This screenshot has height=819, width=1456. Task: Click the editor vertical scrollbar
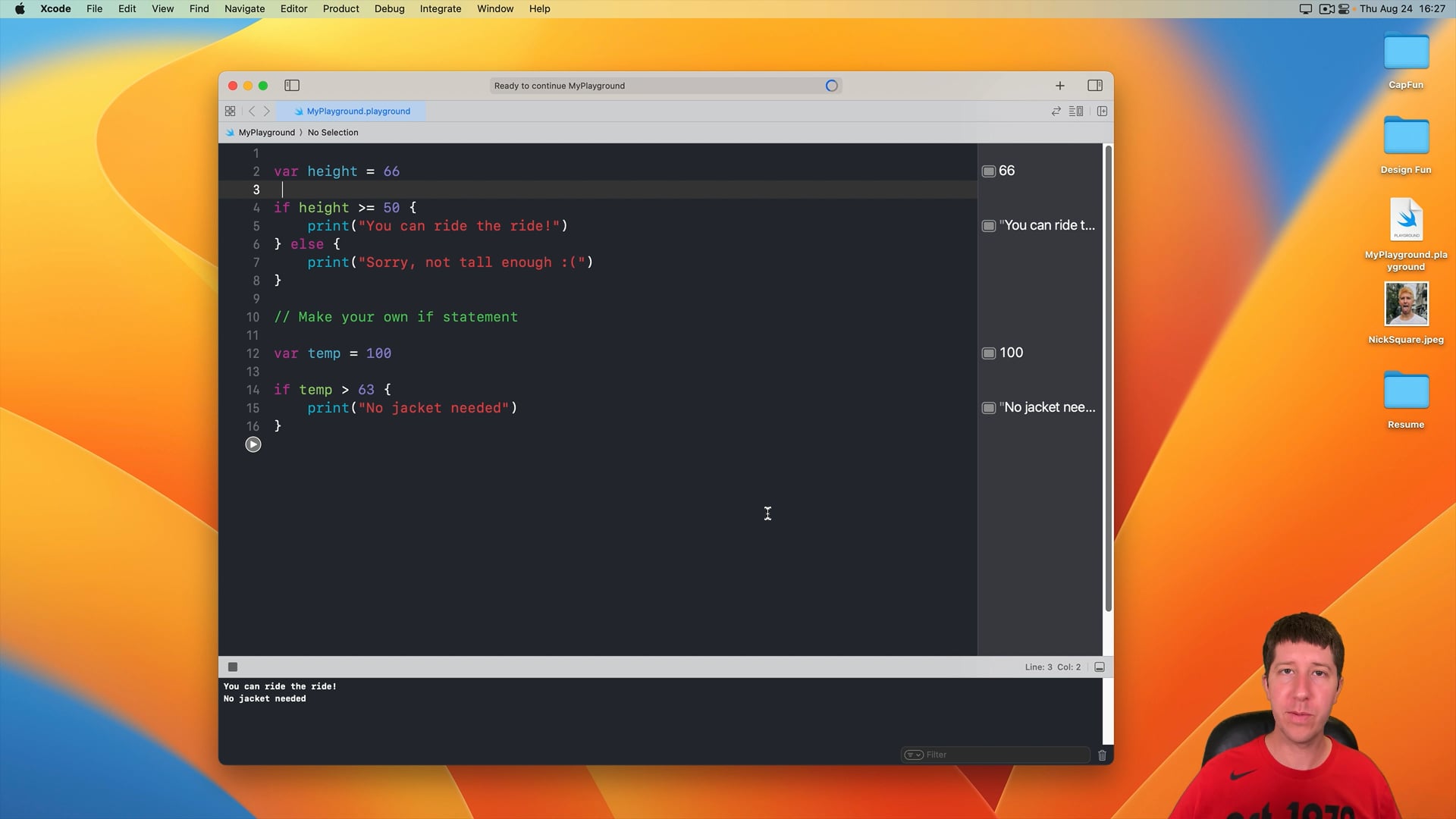(x=1108, y=379)
